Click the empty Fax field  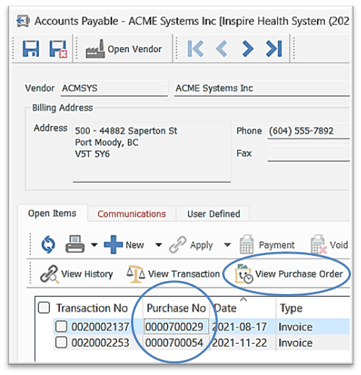308,154
